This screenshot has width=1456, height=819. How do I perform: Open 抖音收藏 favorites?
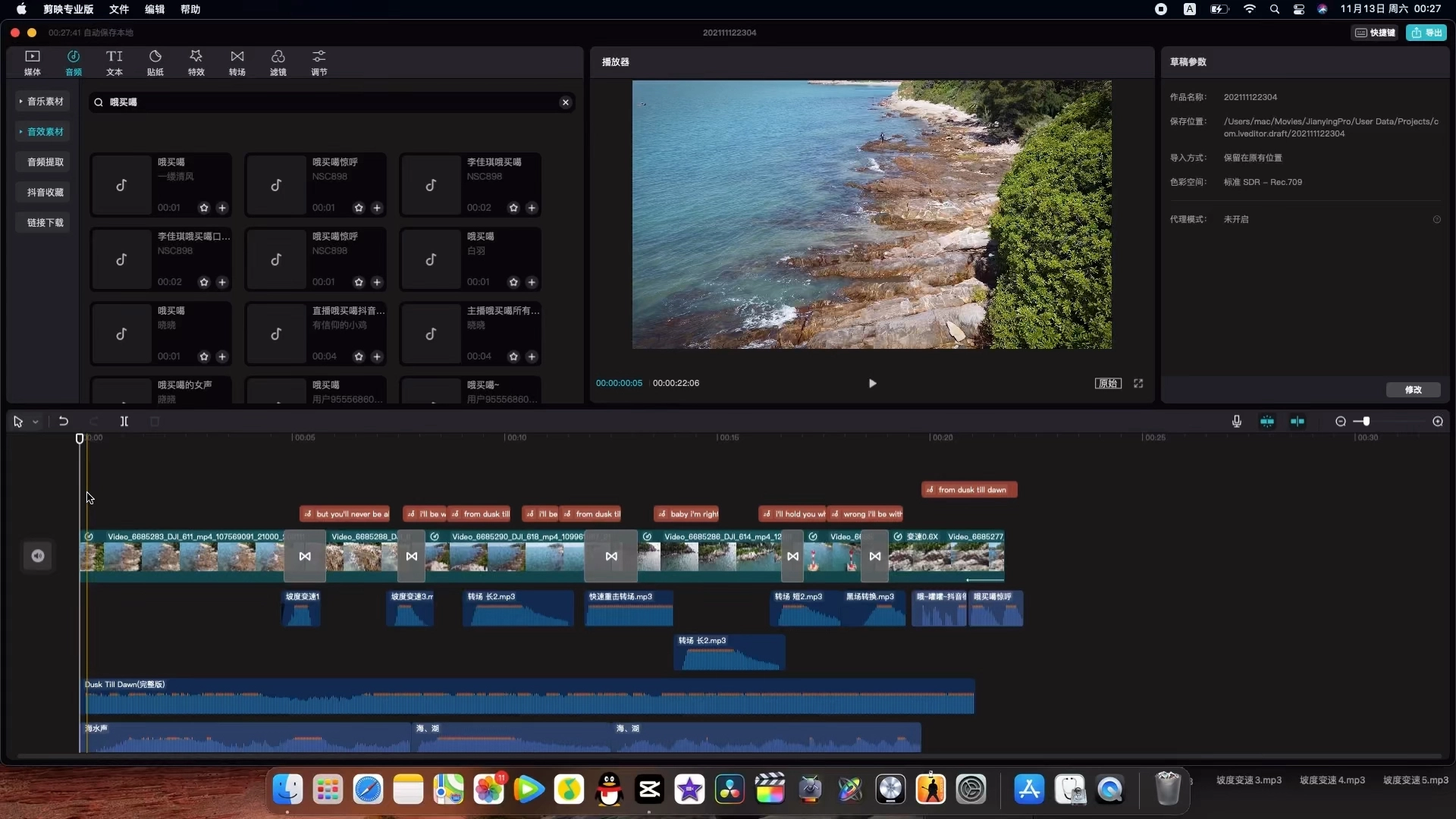[42, 193]
